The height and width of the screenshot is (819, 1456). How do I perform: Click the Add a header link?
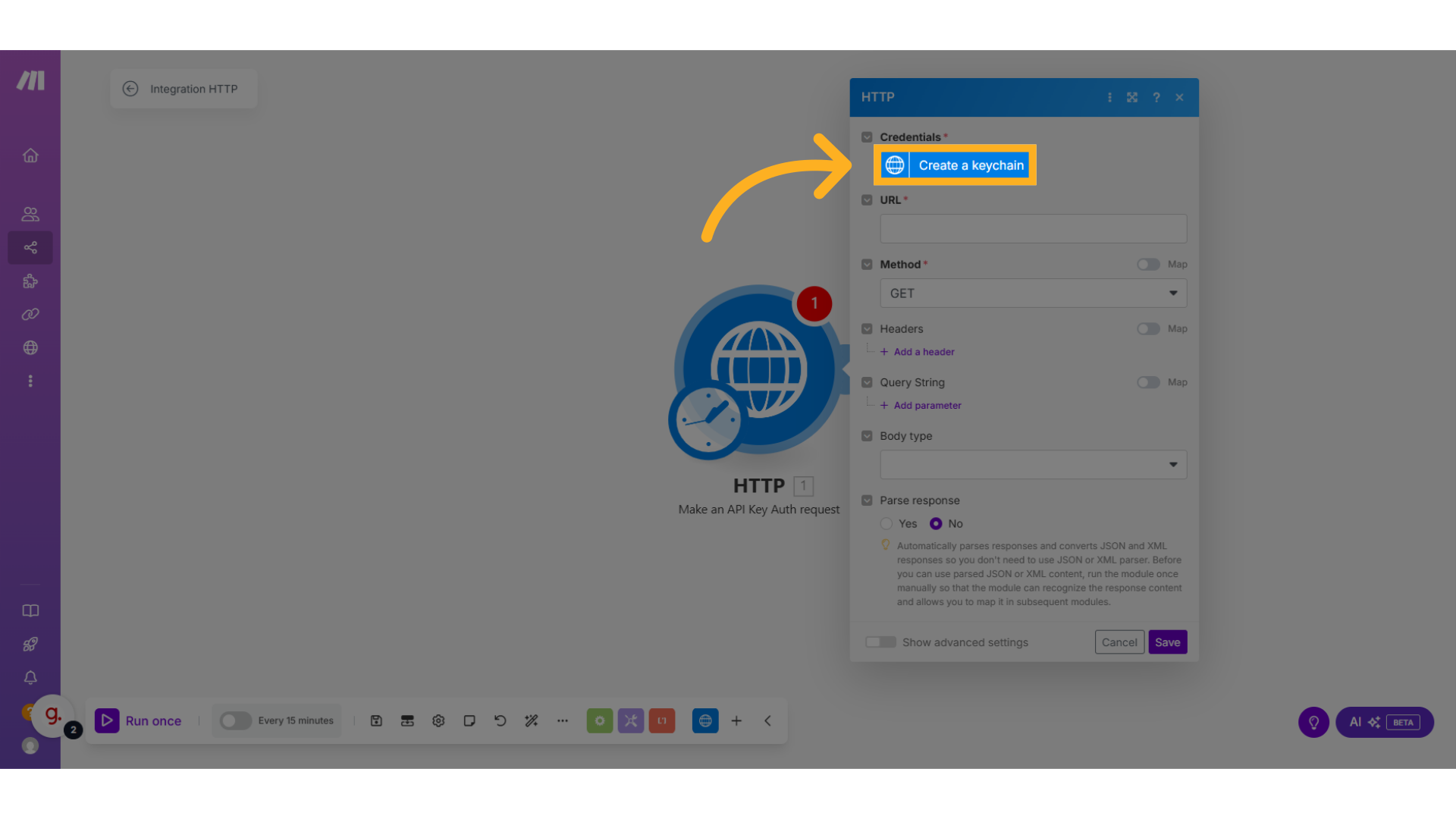point(923,352)
